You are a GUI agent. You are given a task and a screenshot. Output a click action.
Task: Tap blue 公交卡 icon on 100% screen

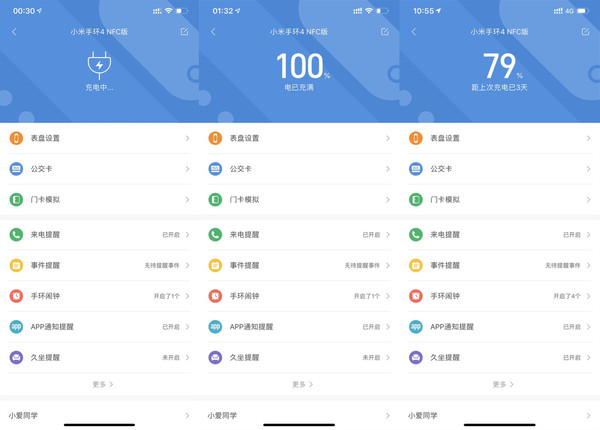[215, 169]
